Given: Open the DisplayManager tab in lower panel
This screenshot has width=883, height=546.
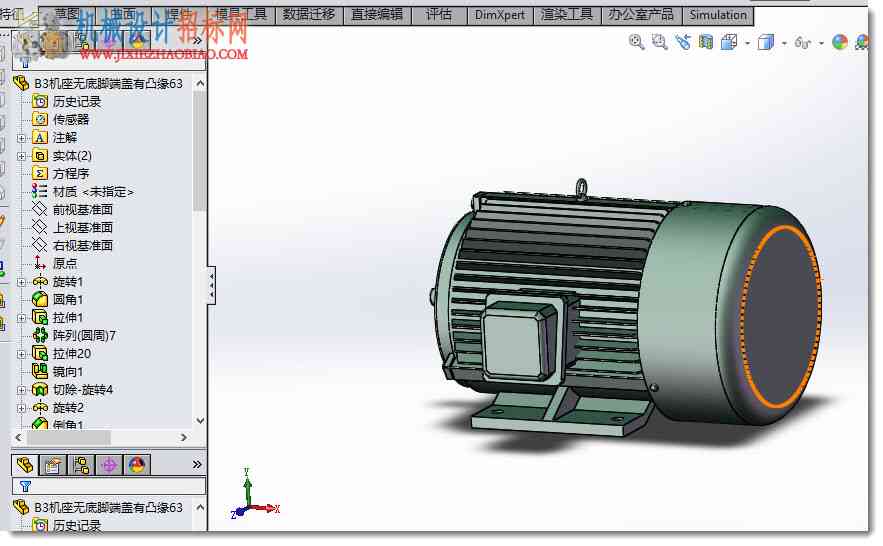Looking at the screenshot, I should tap(137, 465).
